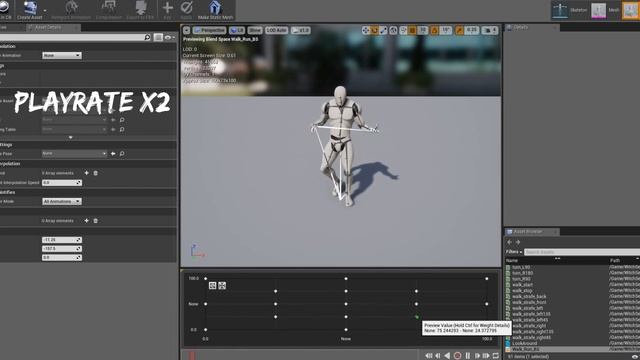Toggle rotation snapping in the viewport
This screenshot has width=640, height=360.
434,30
